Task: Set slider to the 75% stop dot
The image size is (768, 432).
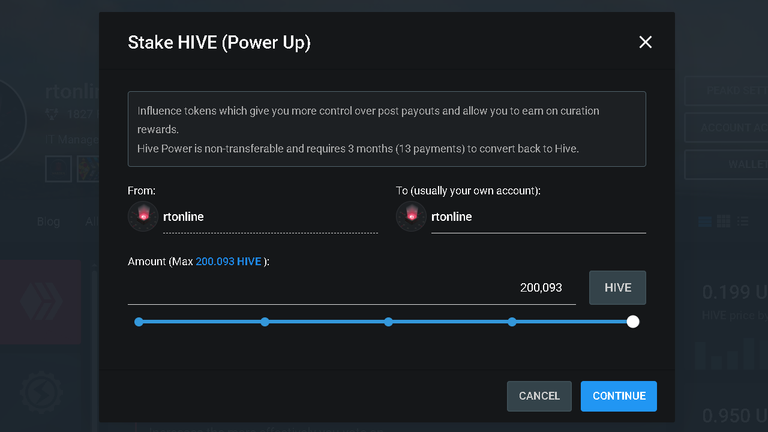Action: point(512,322)
